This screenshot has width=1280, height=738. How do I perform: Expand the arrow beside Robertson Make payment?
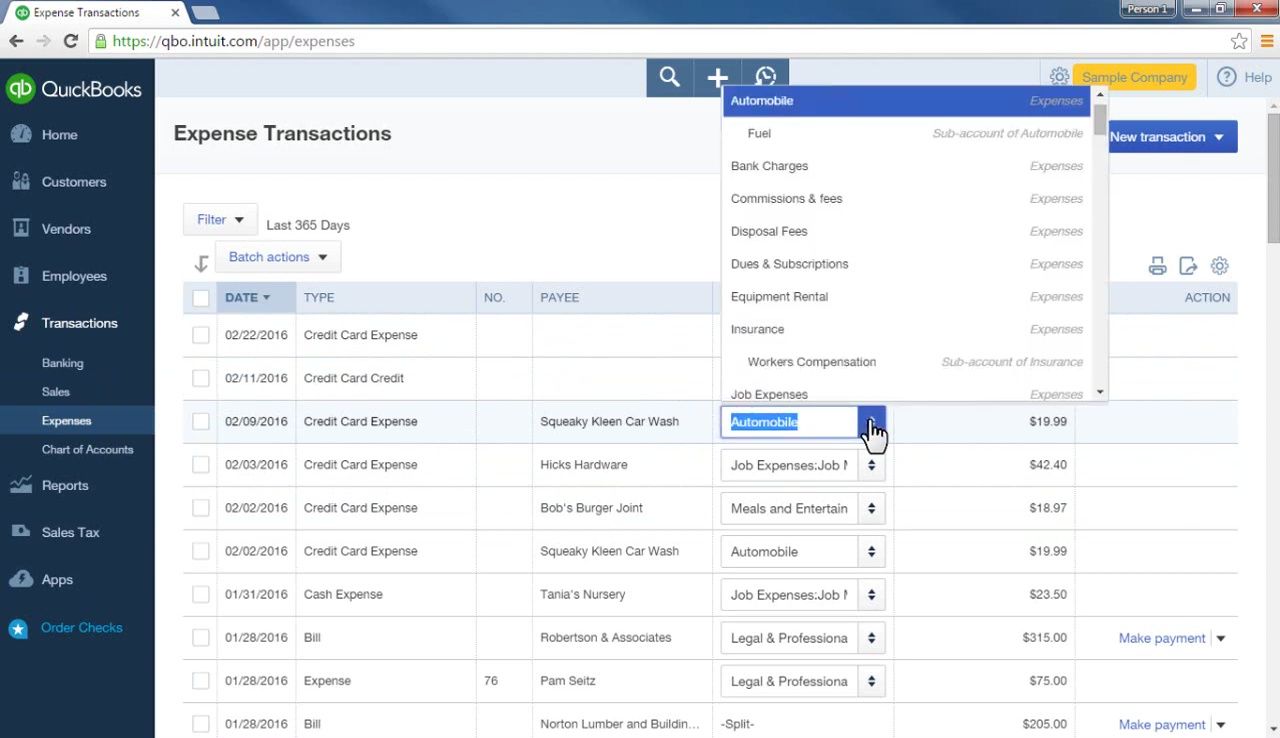(1220, 638)
